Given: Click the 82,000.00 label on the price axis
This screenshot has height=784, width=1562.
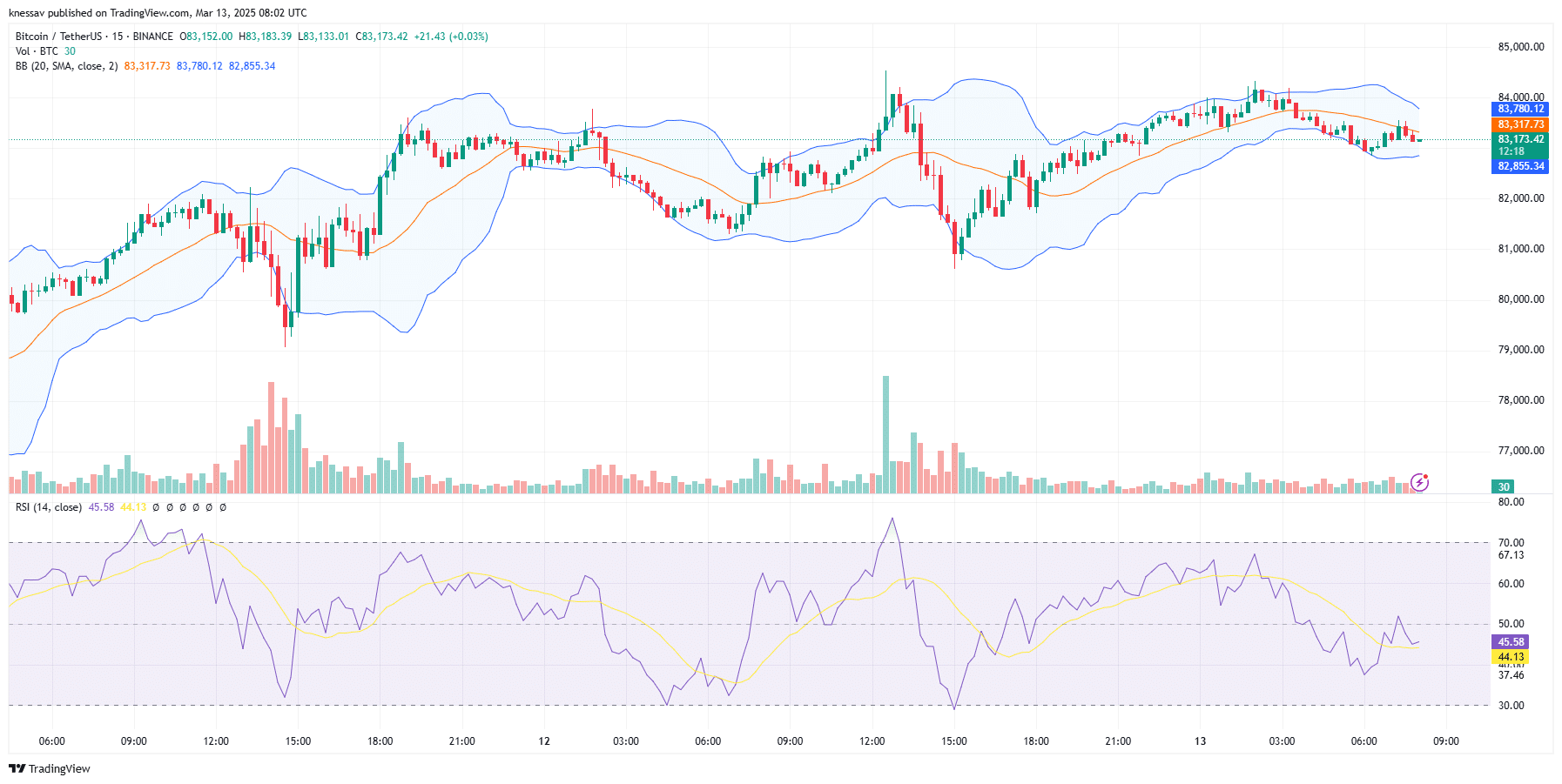Looking at the screenshot, I should tap(1521, 198).
